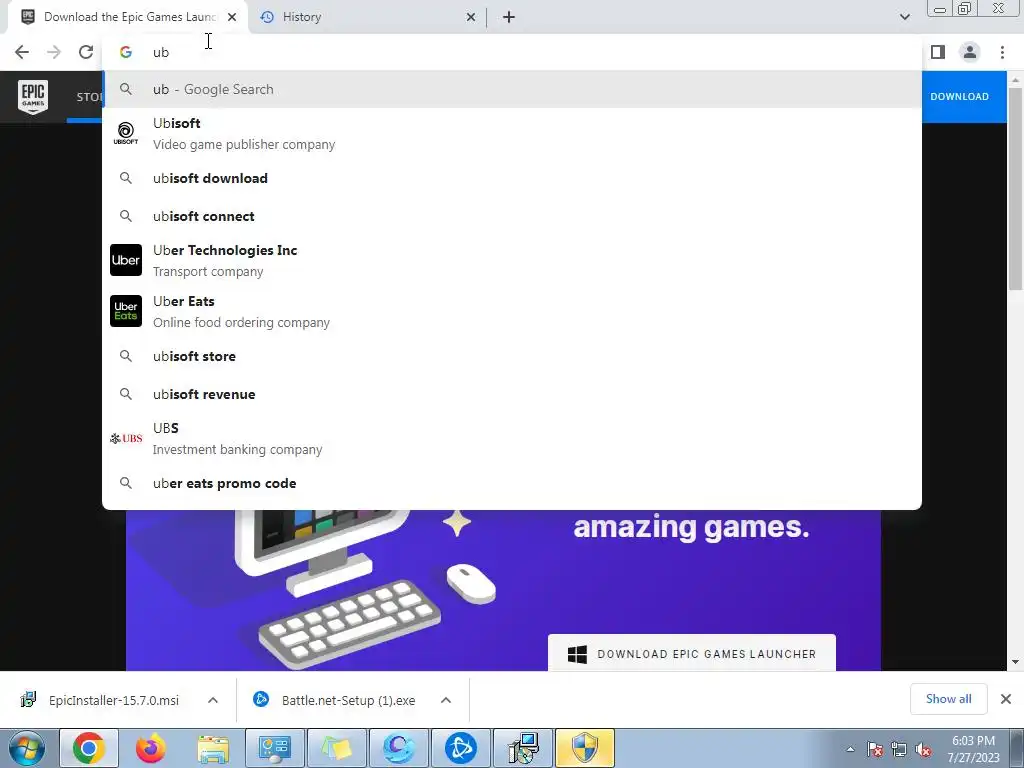Click the Uber Eats logo icon
The height and width of the screenshot is (768, 1024).
(x=126, y=311)
